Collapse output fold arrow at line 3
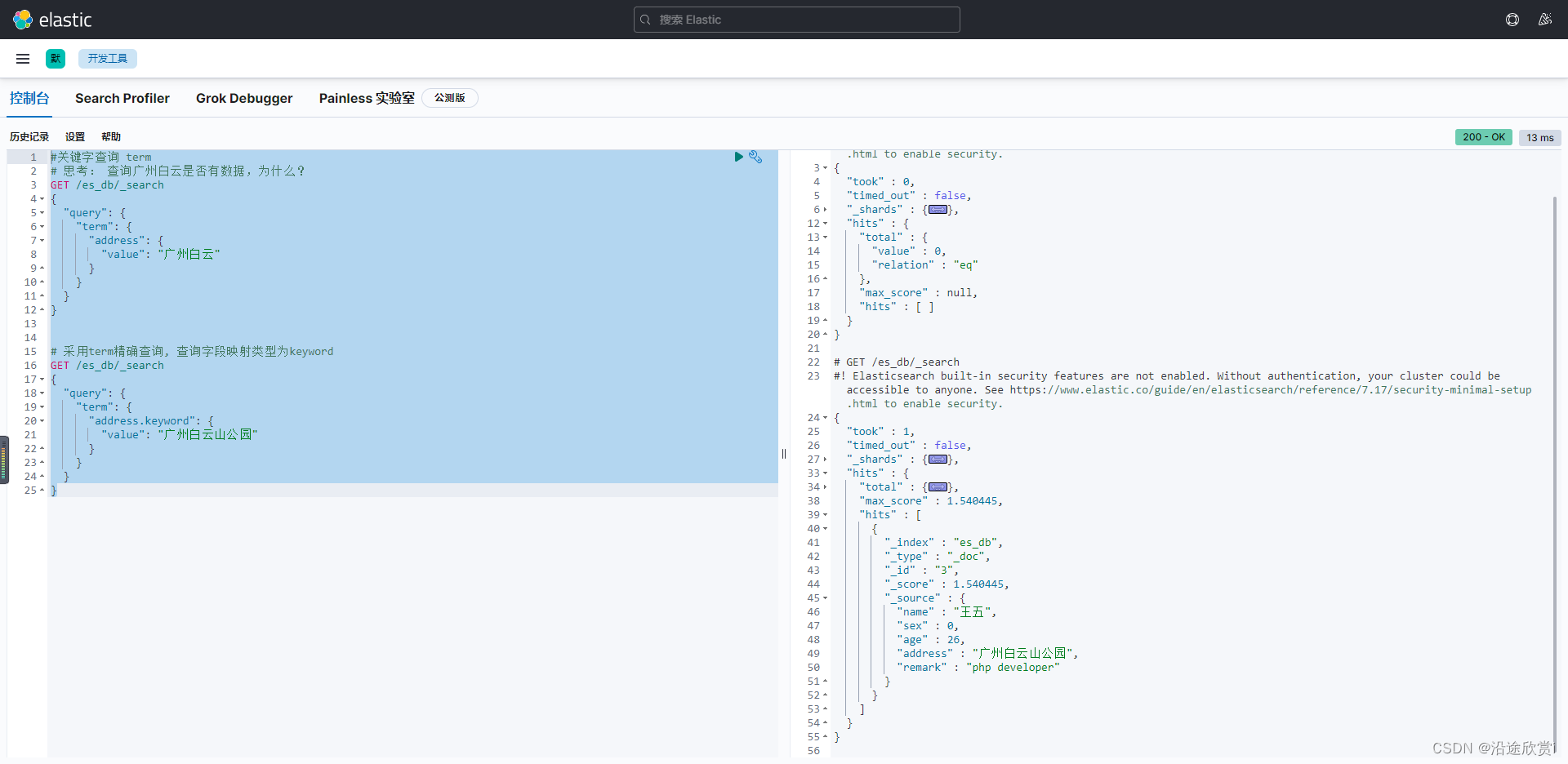Viewport: 1568px width, 764px height. tap(825, 168)
